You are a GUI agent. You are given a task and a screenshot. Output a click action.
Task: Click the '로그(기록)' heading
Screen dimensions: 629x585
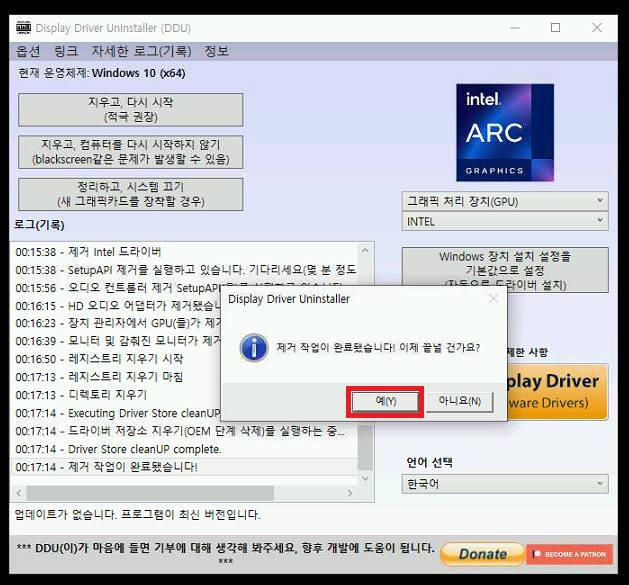click(39, 225)
